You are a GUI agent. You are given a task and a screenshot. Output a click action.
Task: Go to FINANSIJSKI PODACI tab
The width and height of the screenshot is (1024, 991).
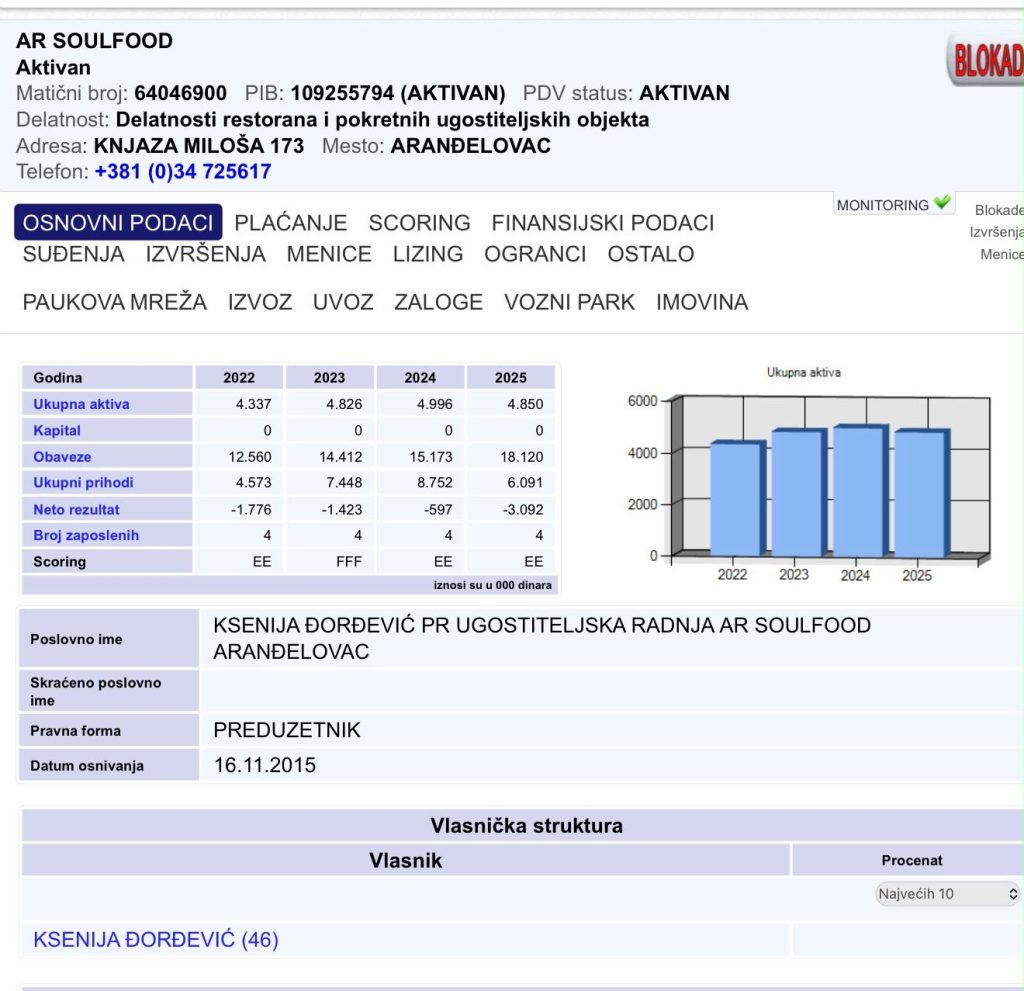pos(603,223)
